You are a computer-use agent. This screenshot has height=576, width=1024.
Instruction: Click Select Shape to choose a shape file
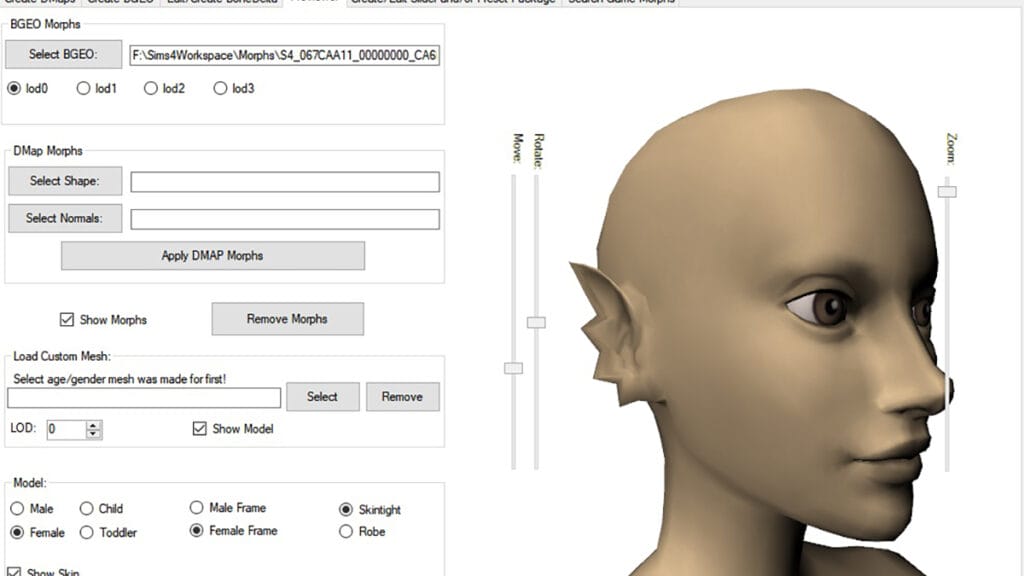(x=64, y=180)
